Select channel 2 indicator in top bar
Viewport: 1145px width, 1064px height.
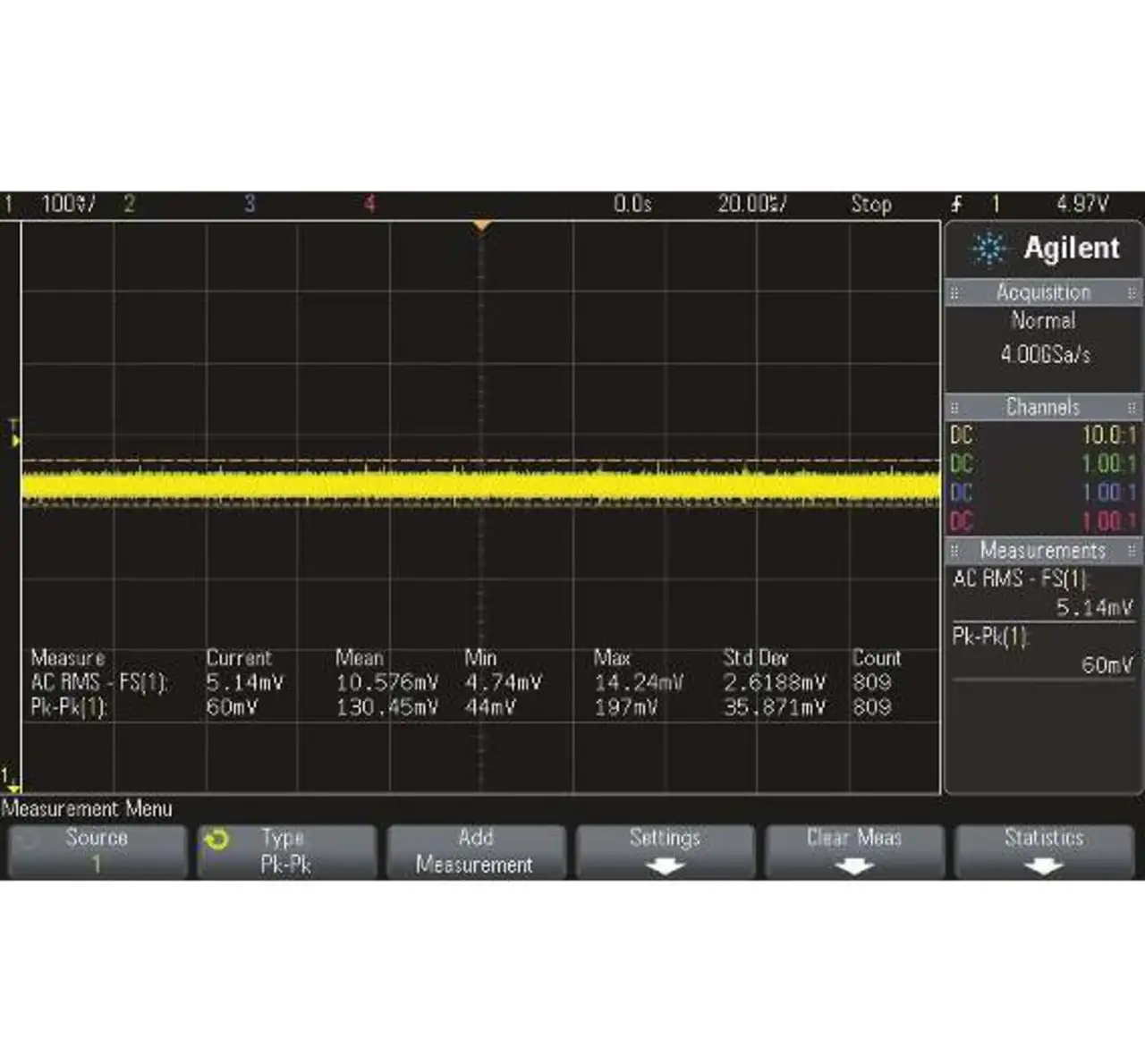129,204
